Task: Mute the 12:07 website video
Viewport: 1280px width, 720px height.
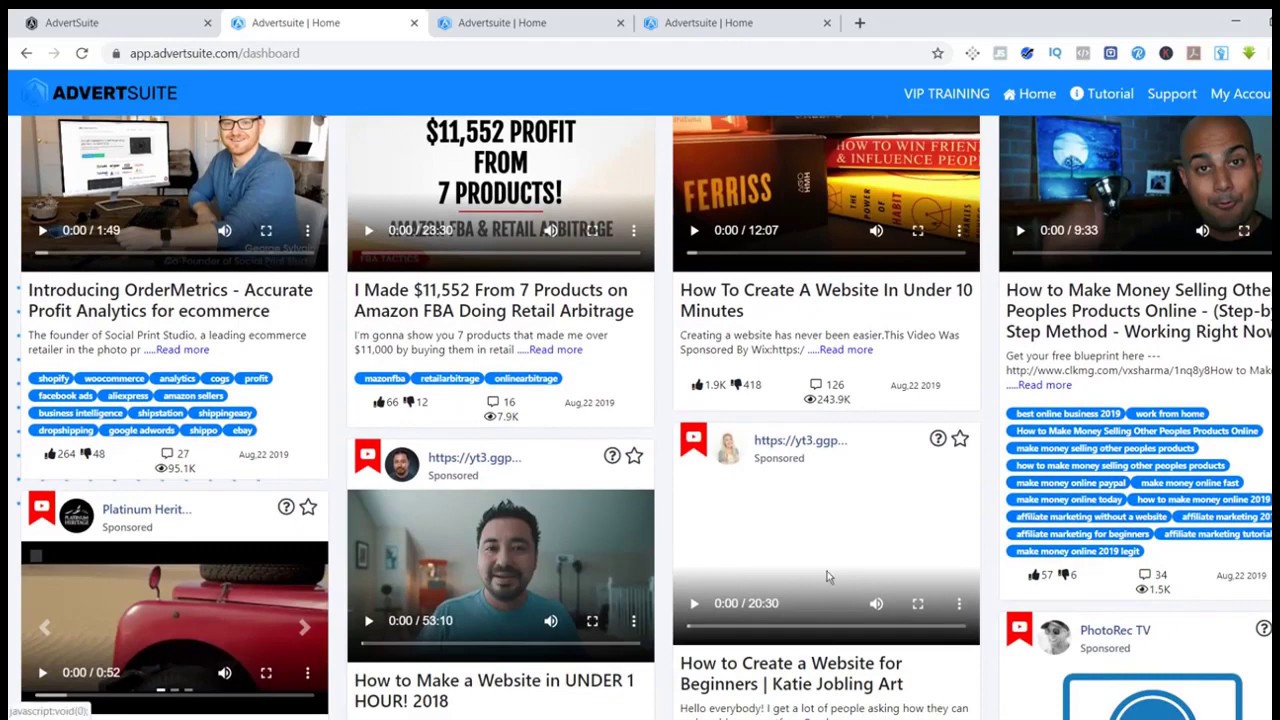Action: [877, 231]
